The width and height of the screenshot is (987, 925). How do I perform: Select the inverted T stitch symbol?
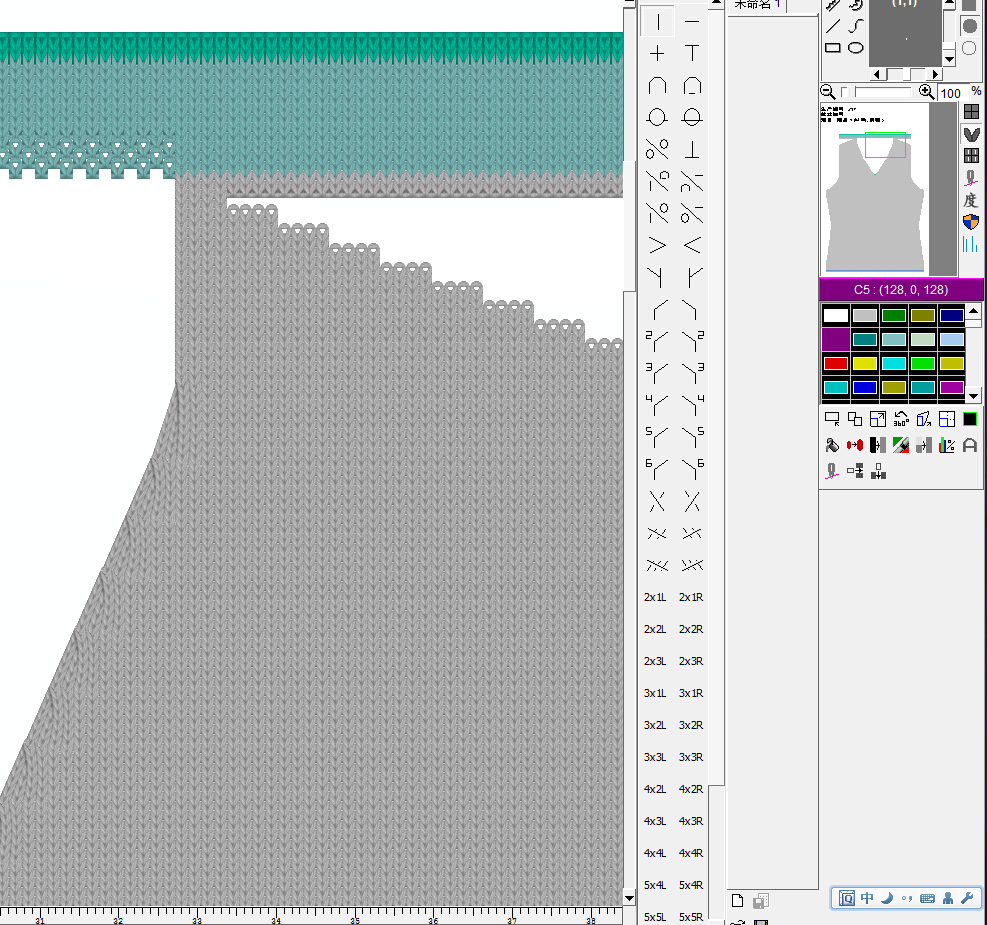pos(692,150)
